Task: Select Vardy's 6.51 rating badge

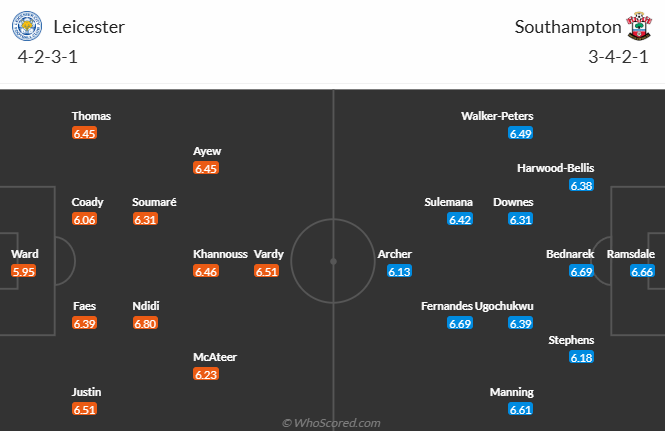Action: (267, 271)
